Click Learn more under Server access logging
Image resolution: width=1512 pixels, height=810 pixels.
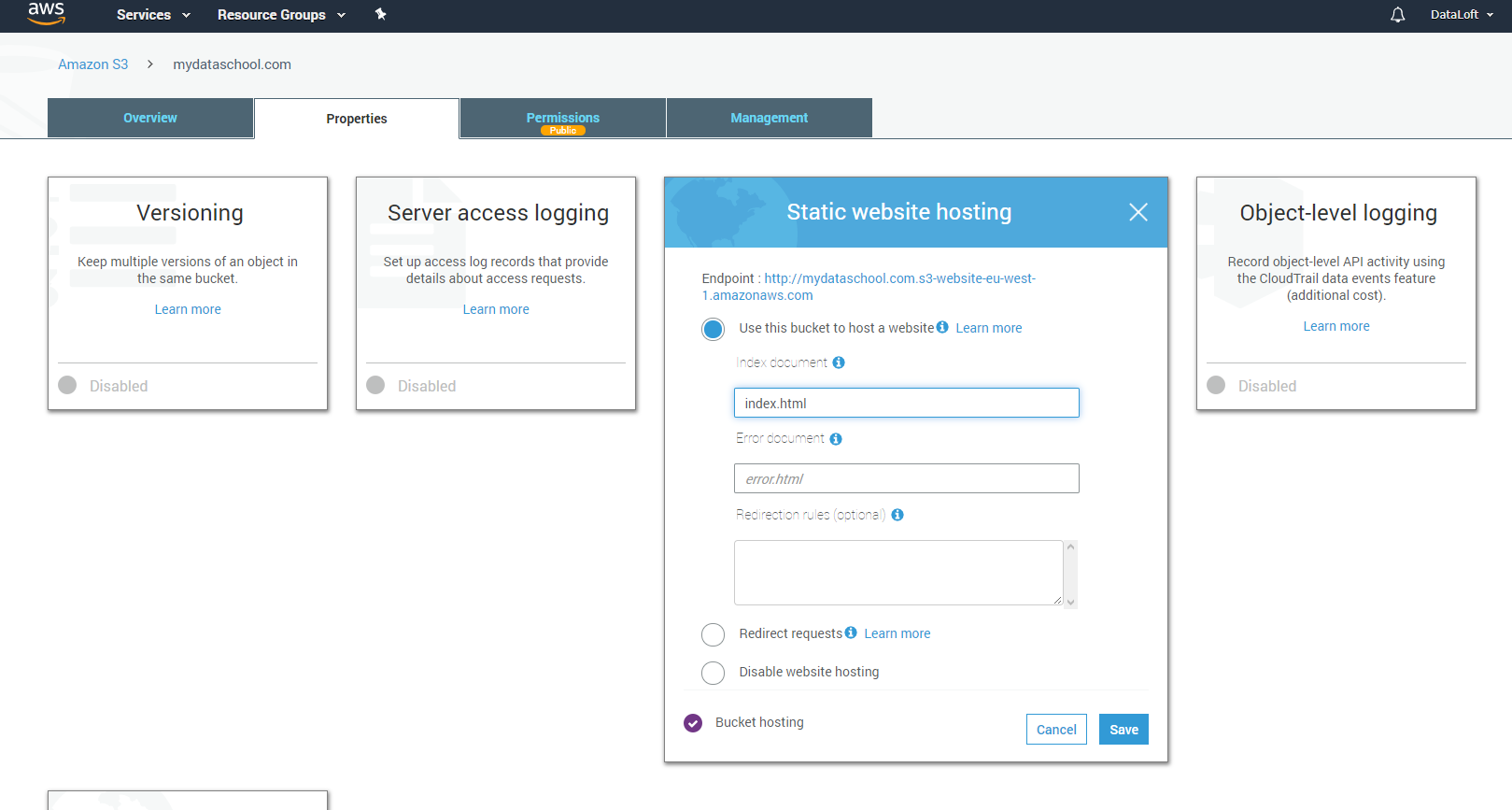click(496, 309)
